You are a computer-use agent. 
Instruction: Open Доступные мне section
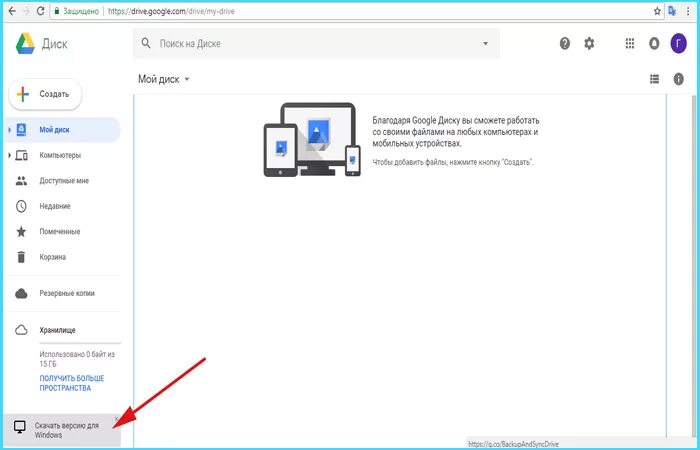click(62, 181)
